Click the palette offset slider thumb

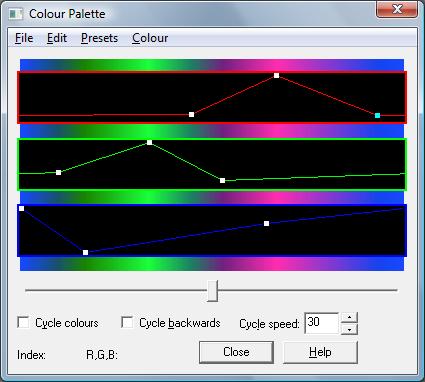212,291
